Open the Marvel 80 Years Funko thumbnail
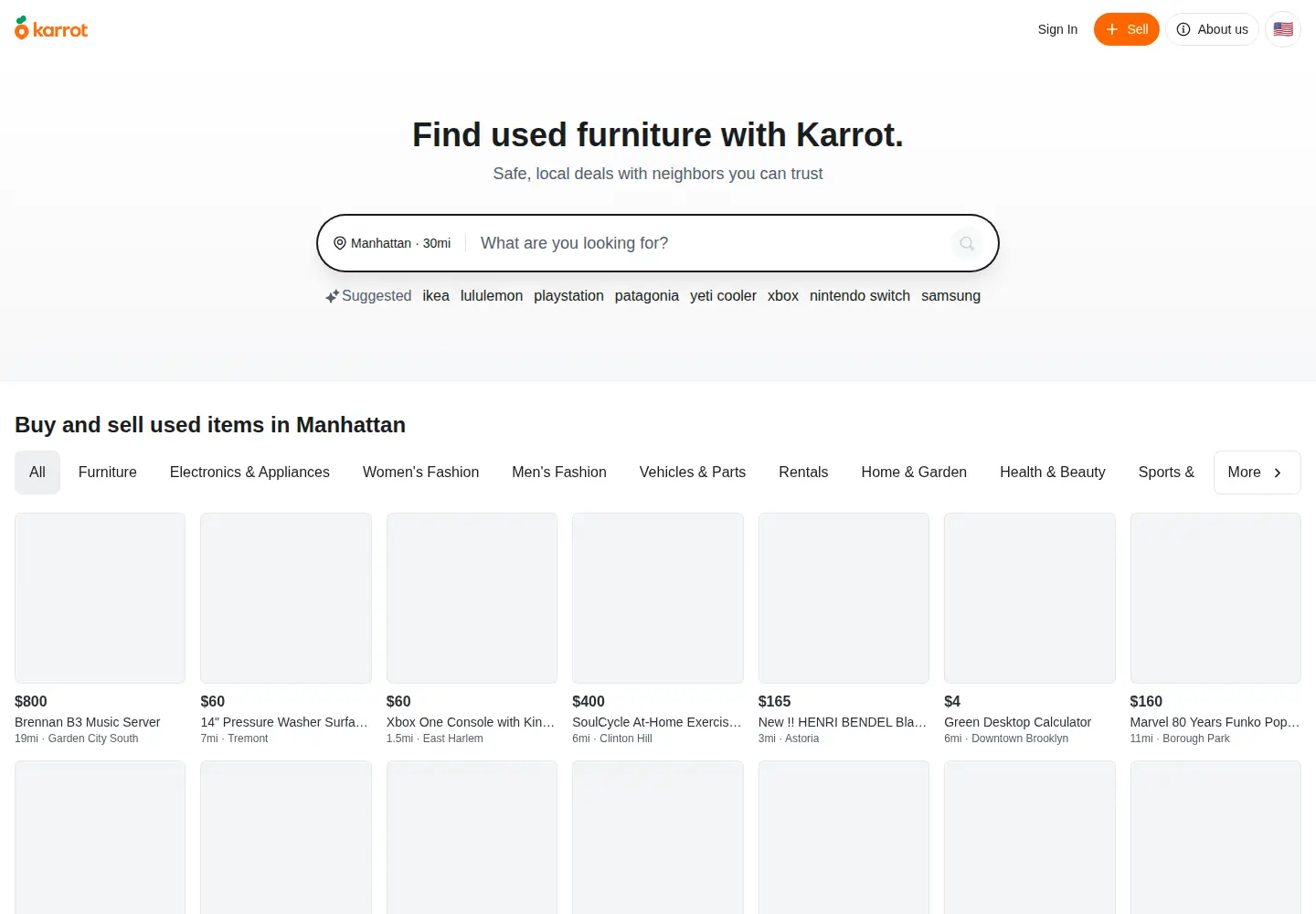Viewport: 1316px width, 914px height. pos(1215,598)
